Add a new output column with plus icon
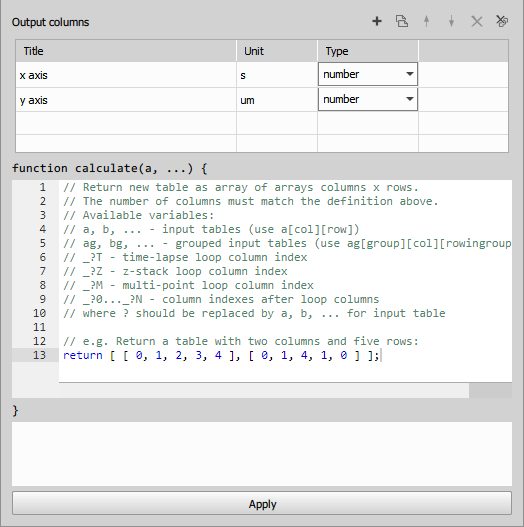The height and width of the screenshot is (527, 524). click(377, 22)
